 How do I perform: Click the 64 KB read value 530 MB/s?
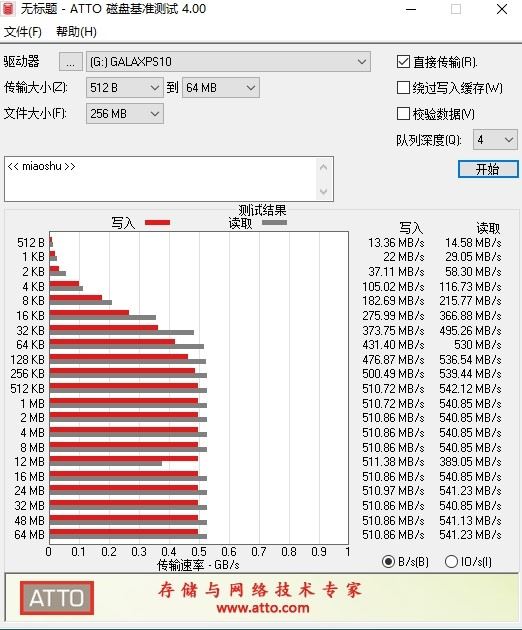[477, 345]
